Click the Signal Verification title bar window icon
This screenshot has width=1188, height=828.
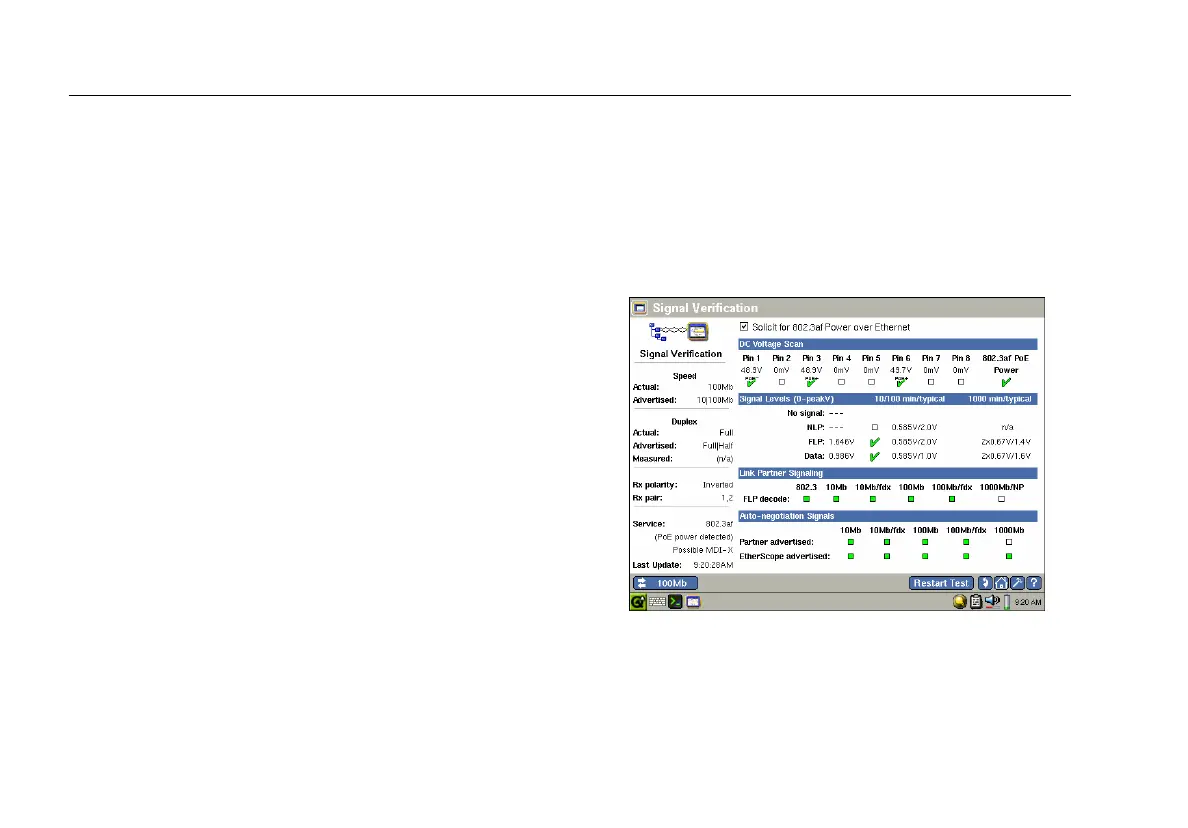[x=640, y=308]
